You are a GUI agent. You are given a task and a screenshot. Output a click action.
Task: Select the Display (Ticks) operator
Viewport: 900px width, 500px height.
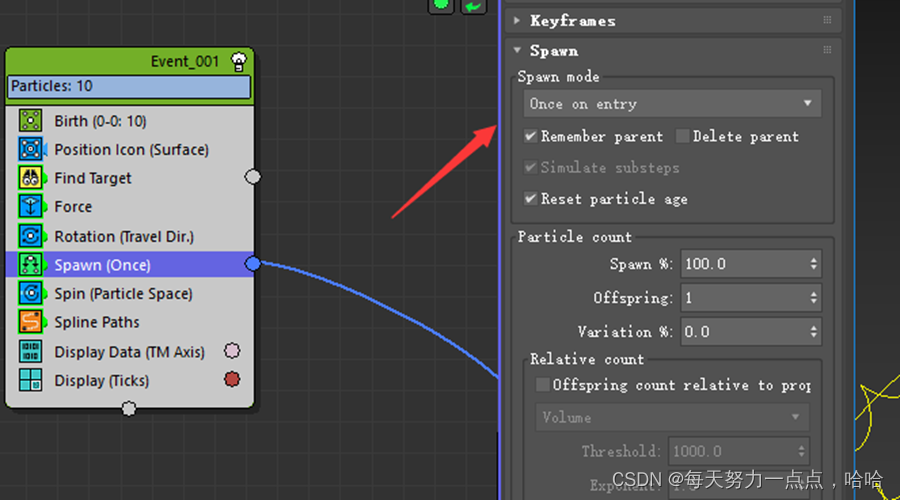point(130,381)
